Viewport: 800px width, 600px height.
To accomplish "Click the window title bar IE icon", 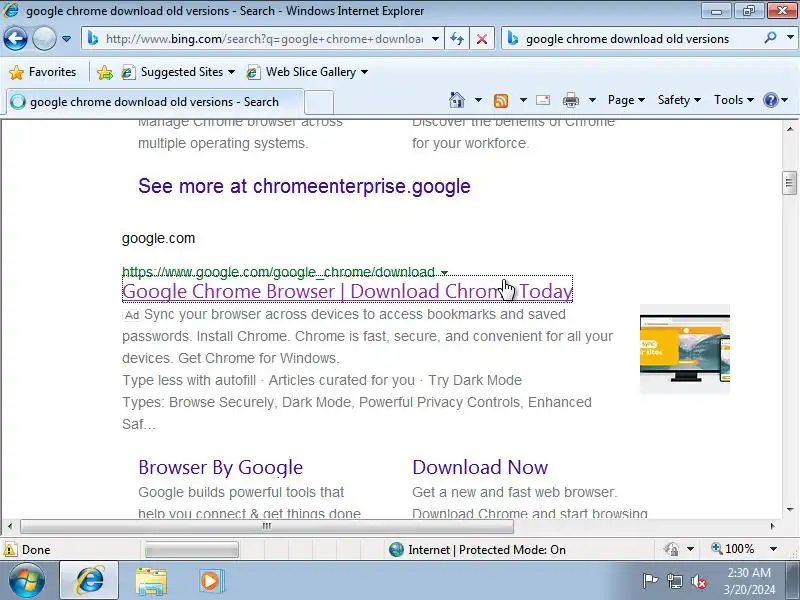I will pyautogui.click(x=10, y=10).
